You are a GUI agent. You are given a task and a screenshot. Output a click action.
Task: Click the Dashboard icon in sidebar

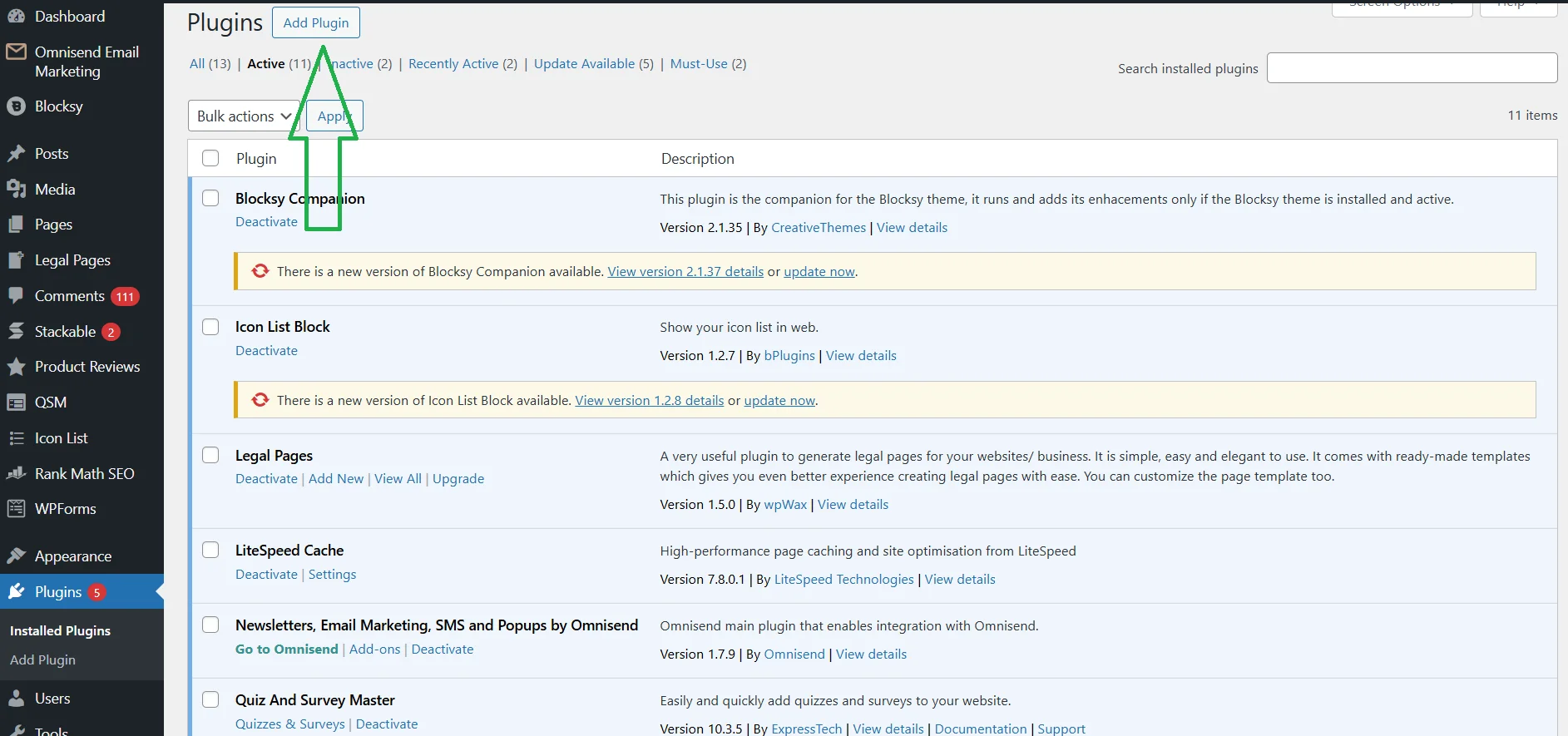point(16,16)
